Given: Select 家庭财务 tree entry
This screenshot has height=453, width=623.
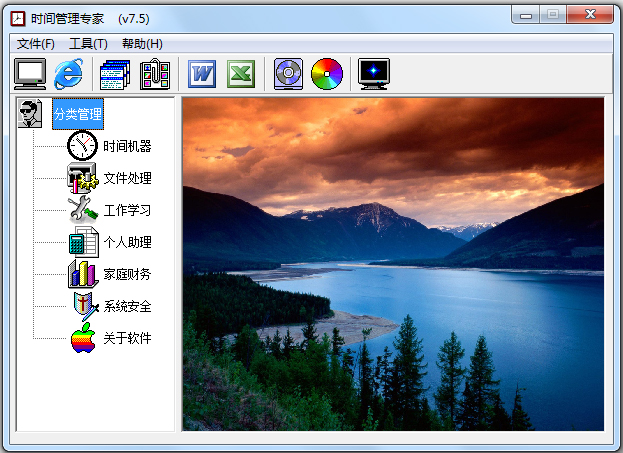Looking at the screenshot, I should click(127, 274).
